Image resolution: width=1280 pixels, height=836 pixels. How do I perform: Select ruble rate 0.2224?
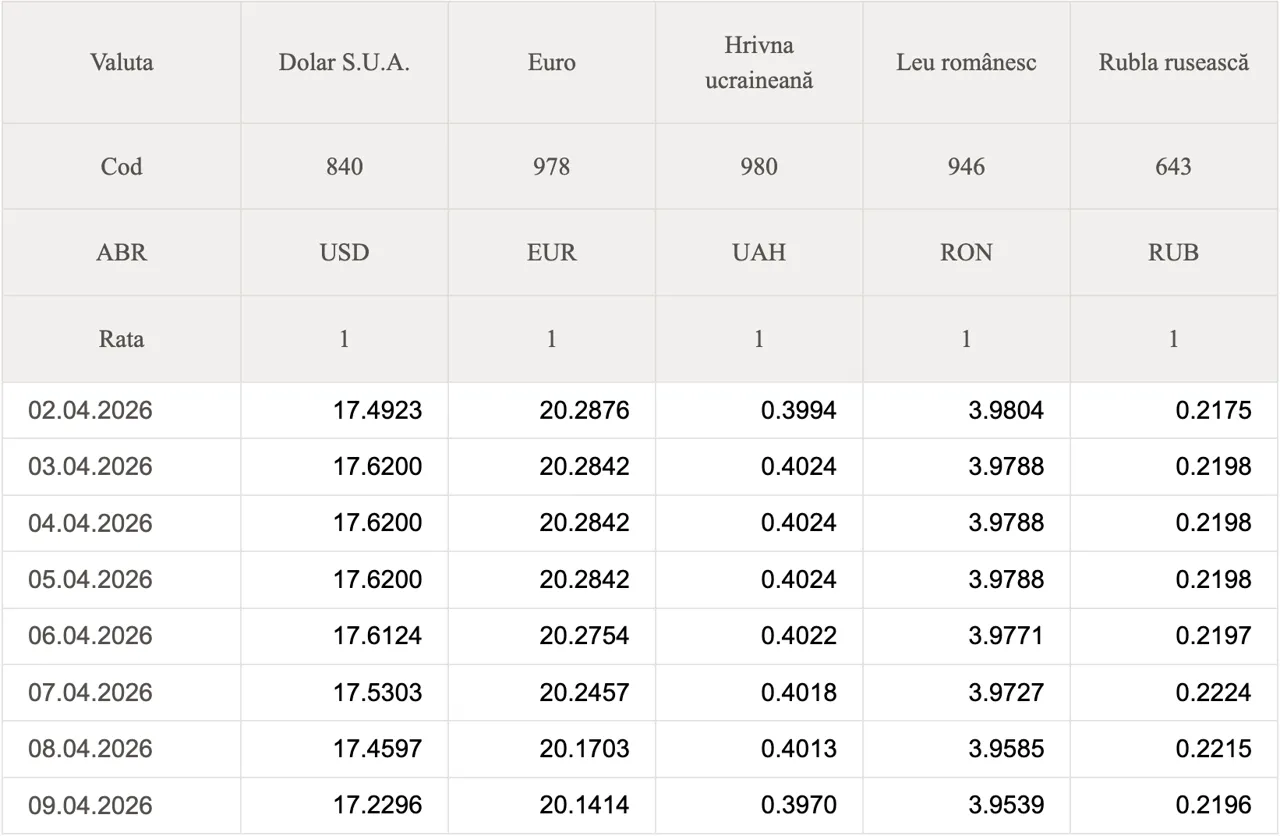(1213, 692)
